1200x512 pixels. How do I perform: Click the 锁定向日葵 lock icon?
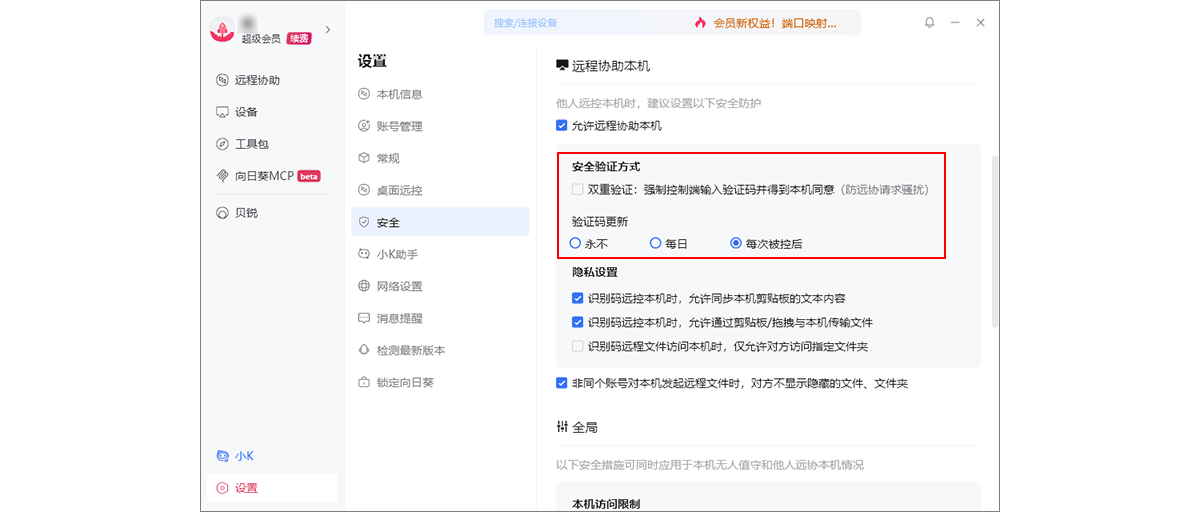point(364,382)
